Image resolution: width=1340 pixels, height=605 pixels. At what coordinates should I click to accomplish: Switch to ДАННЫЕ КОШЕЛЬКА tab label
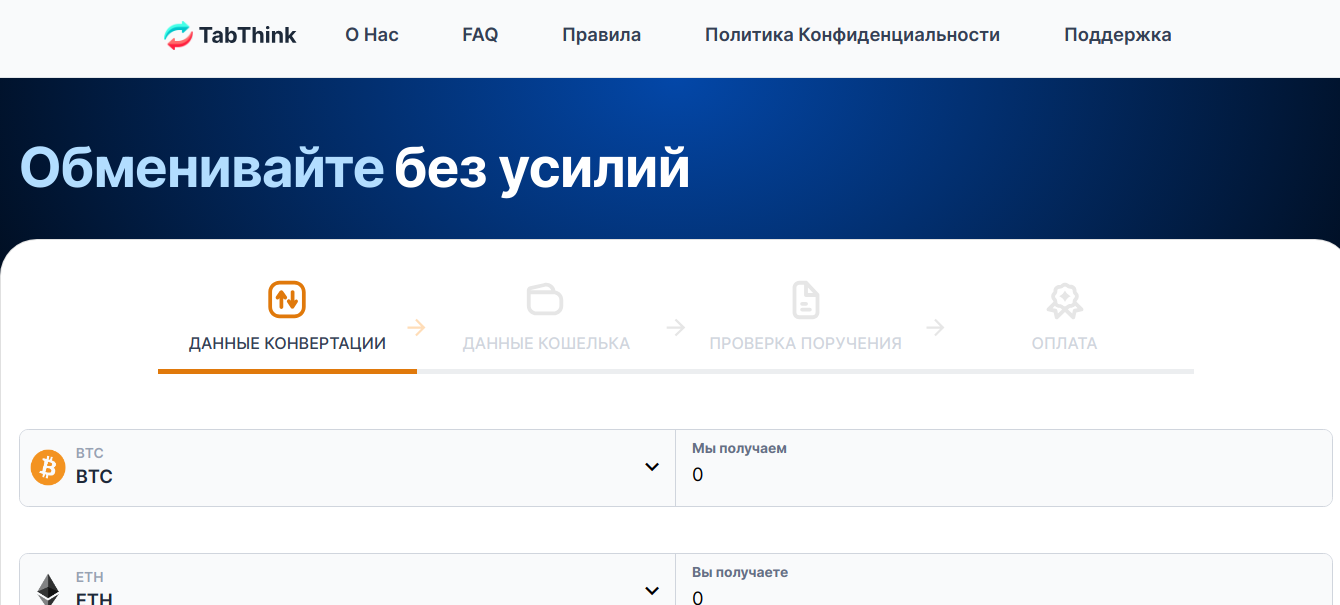click(x=546, y=344)
